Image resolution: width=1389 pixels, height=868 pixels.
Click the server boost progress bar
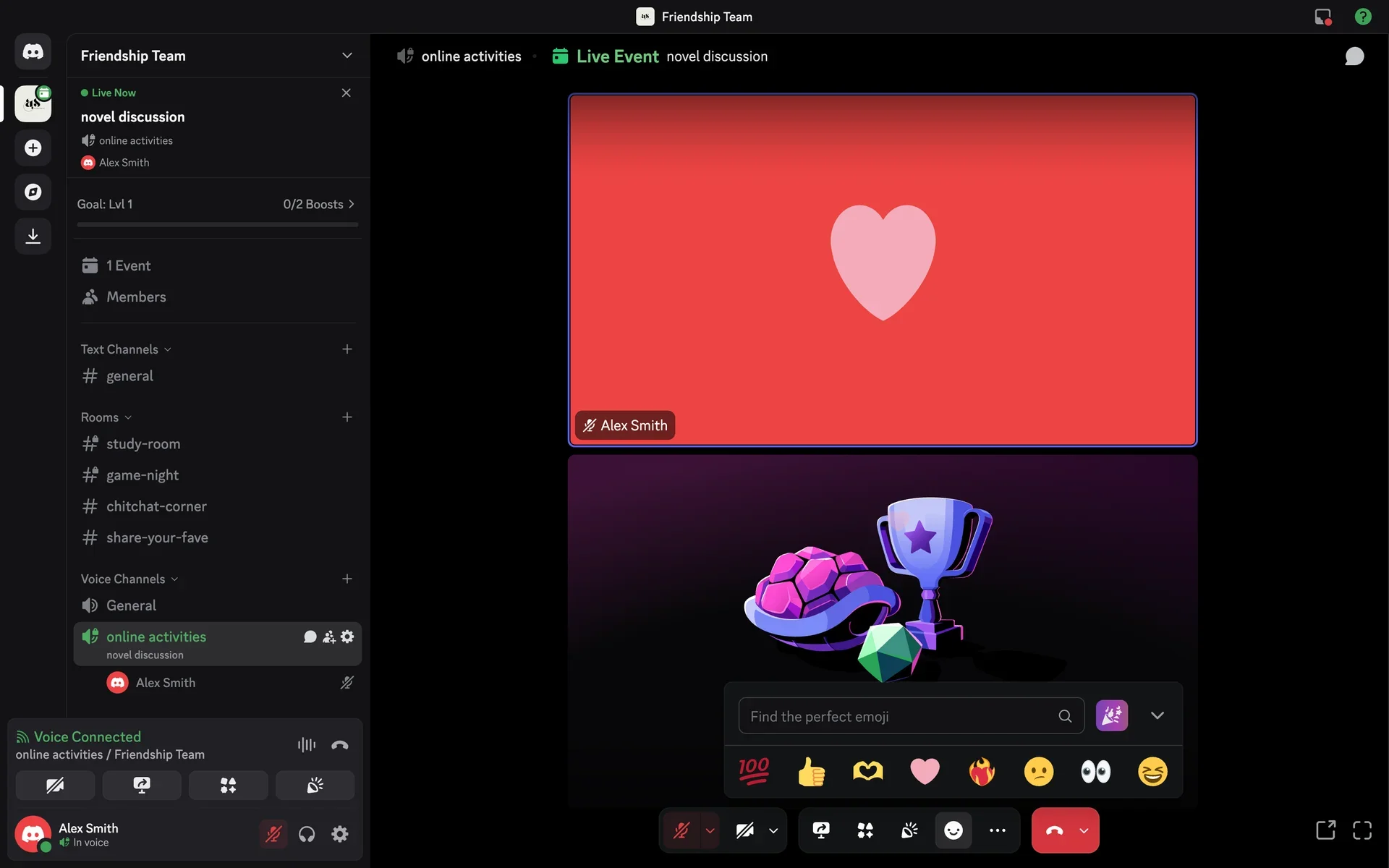point(217,225)
